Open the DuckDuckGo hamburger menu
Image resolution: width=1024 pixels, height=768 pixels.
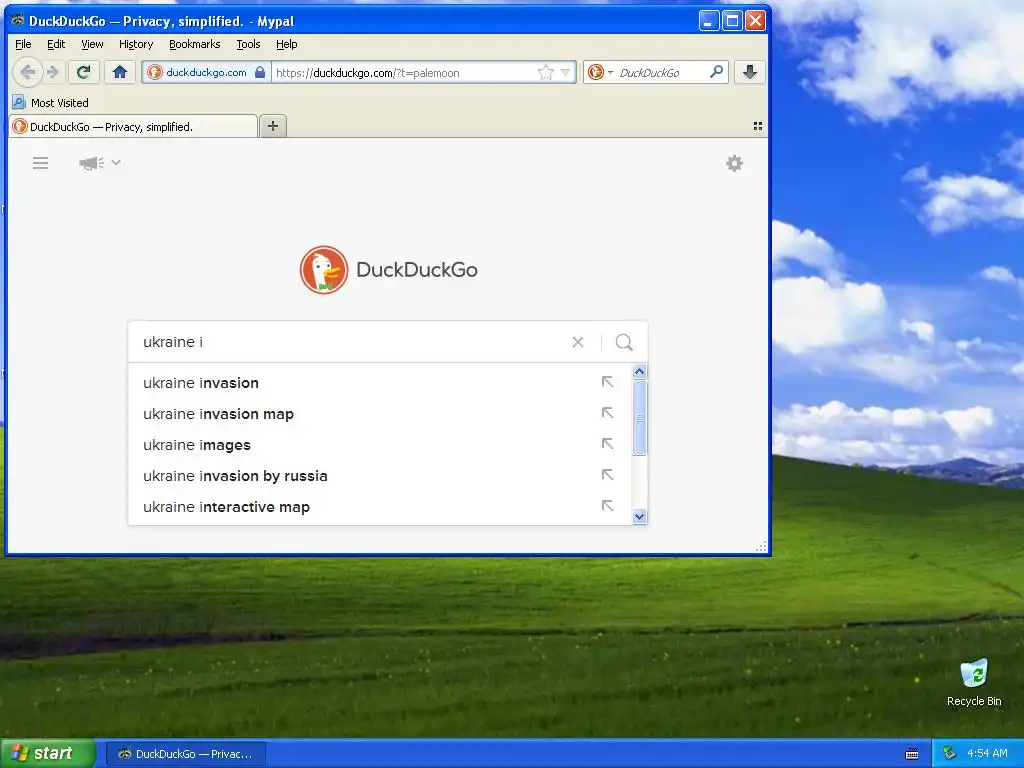click(40, 163)
